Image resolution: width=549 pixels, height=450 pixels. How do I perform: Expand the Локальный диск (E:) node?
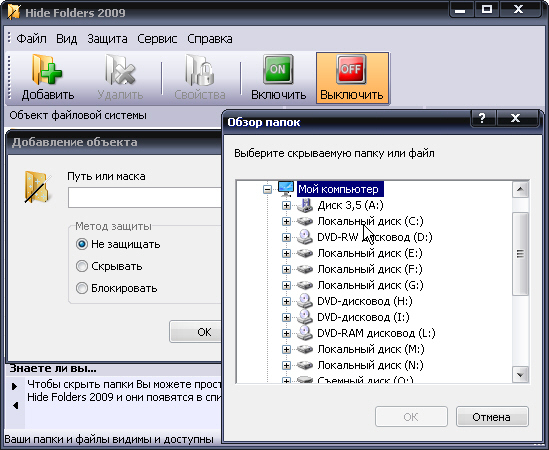coord(286,253)
